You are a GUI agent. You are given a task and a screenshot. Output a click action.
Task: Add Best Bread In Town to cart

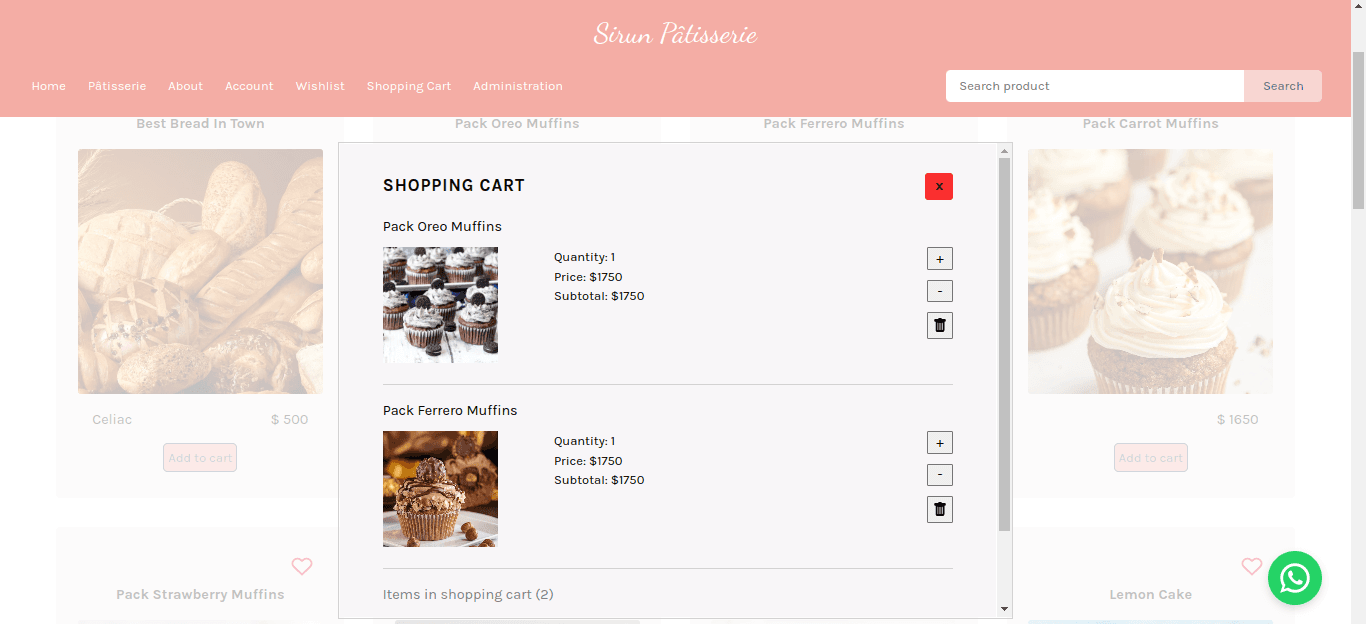point(200,458)
